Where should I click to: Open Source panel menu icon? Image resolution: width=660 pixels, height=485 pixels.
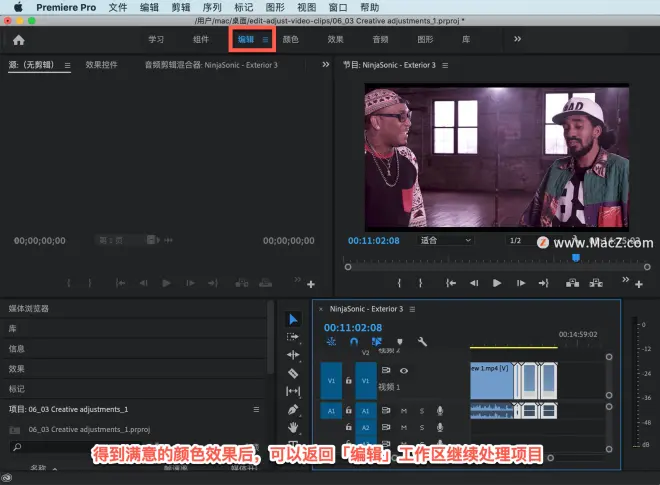tap(67, 65)
